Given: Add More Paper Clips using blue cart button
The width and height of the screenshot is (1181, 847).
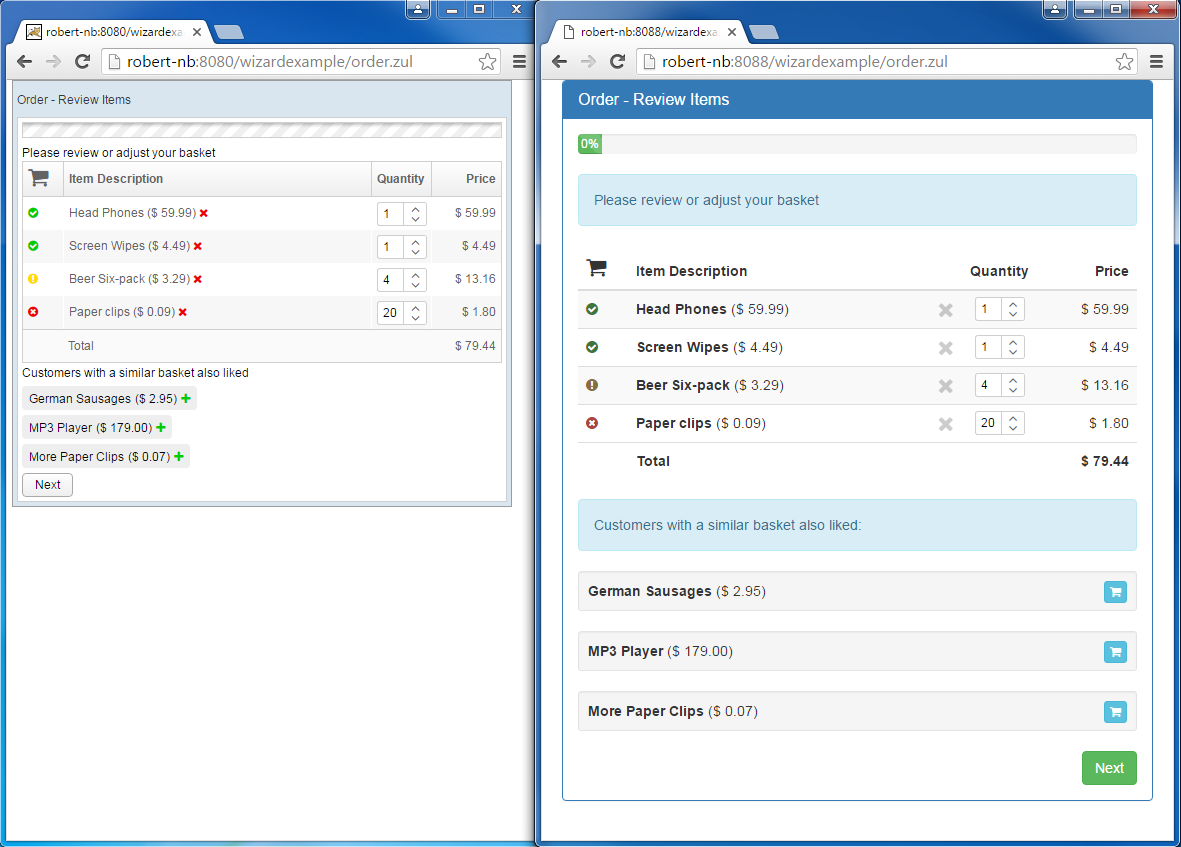Looking at the screenshot, I should pos(1115,712).
